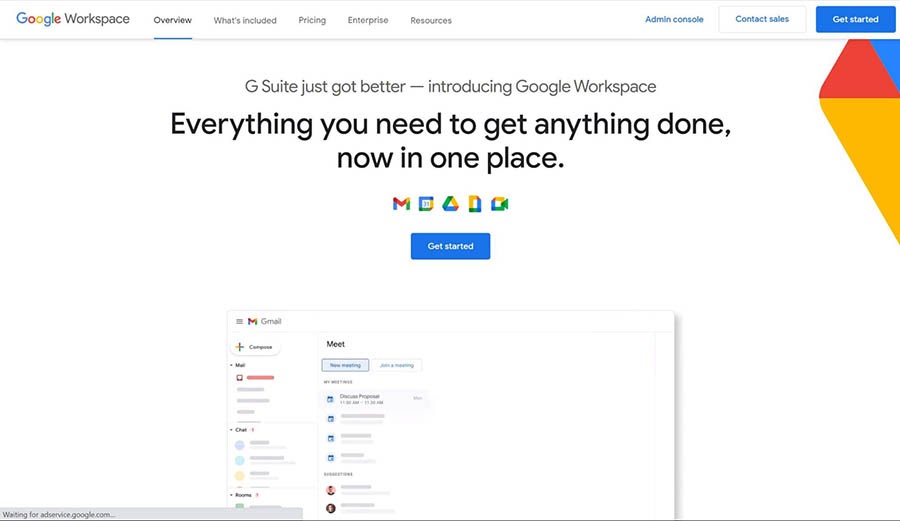Open the Google Workspace logo home link

(73, 19)
